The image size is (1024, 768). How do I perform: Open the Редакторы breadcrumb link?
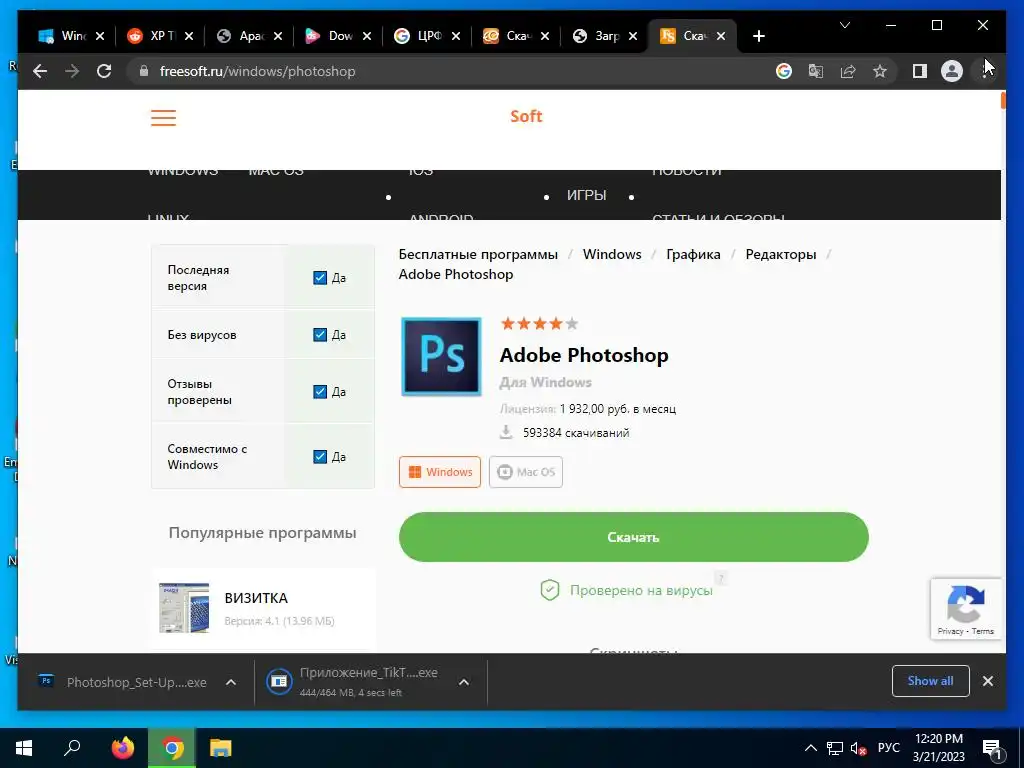[x=780, y=254]
